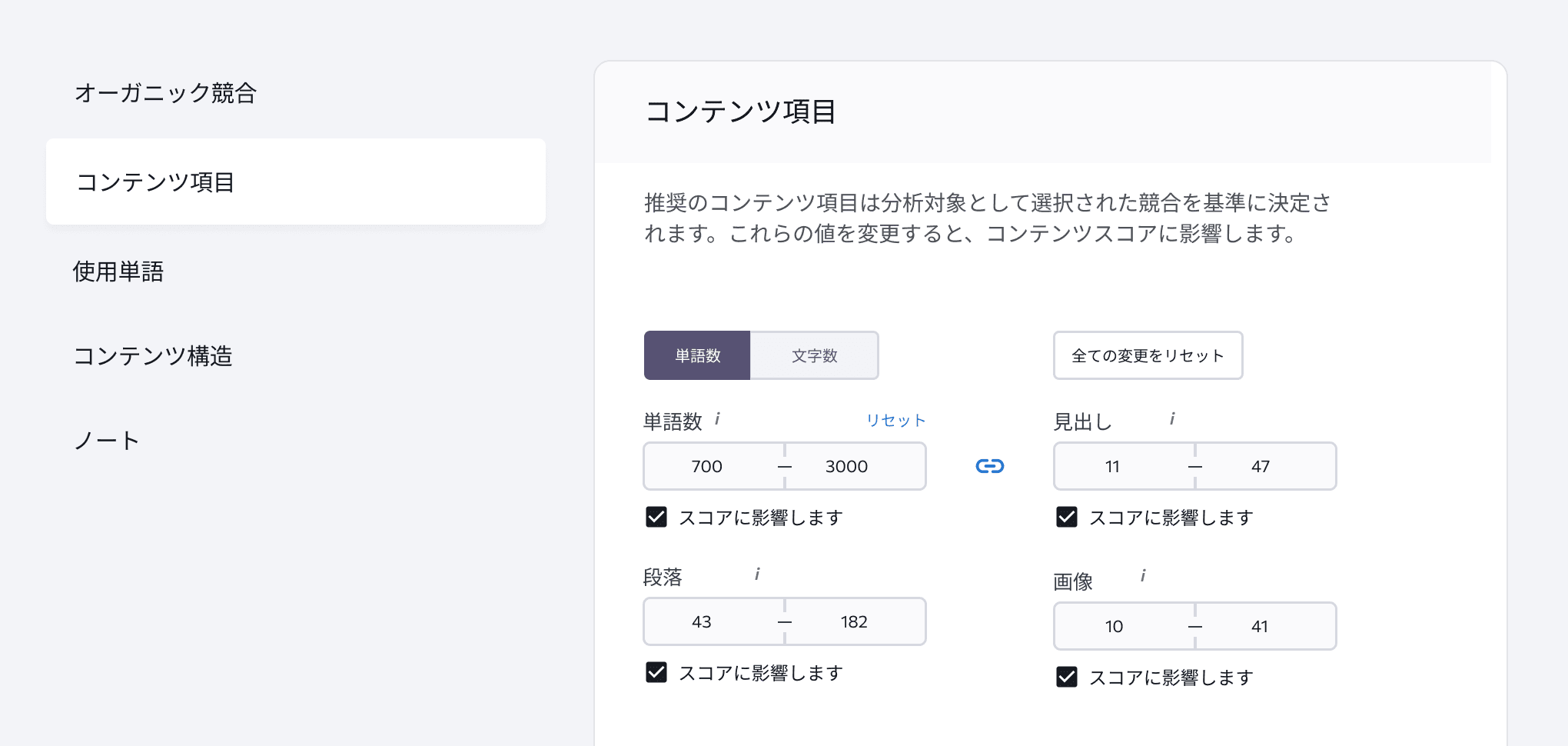Select ノート in the sidebar
The height and width of the screenshot is (746, 1568).
(x=105, y=440)
